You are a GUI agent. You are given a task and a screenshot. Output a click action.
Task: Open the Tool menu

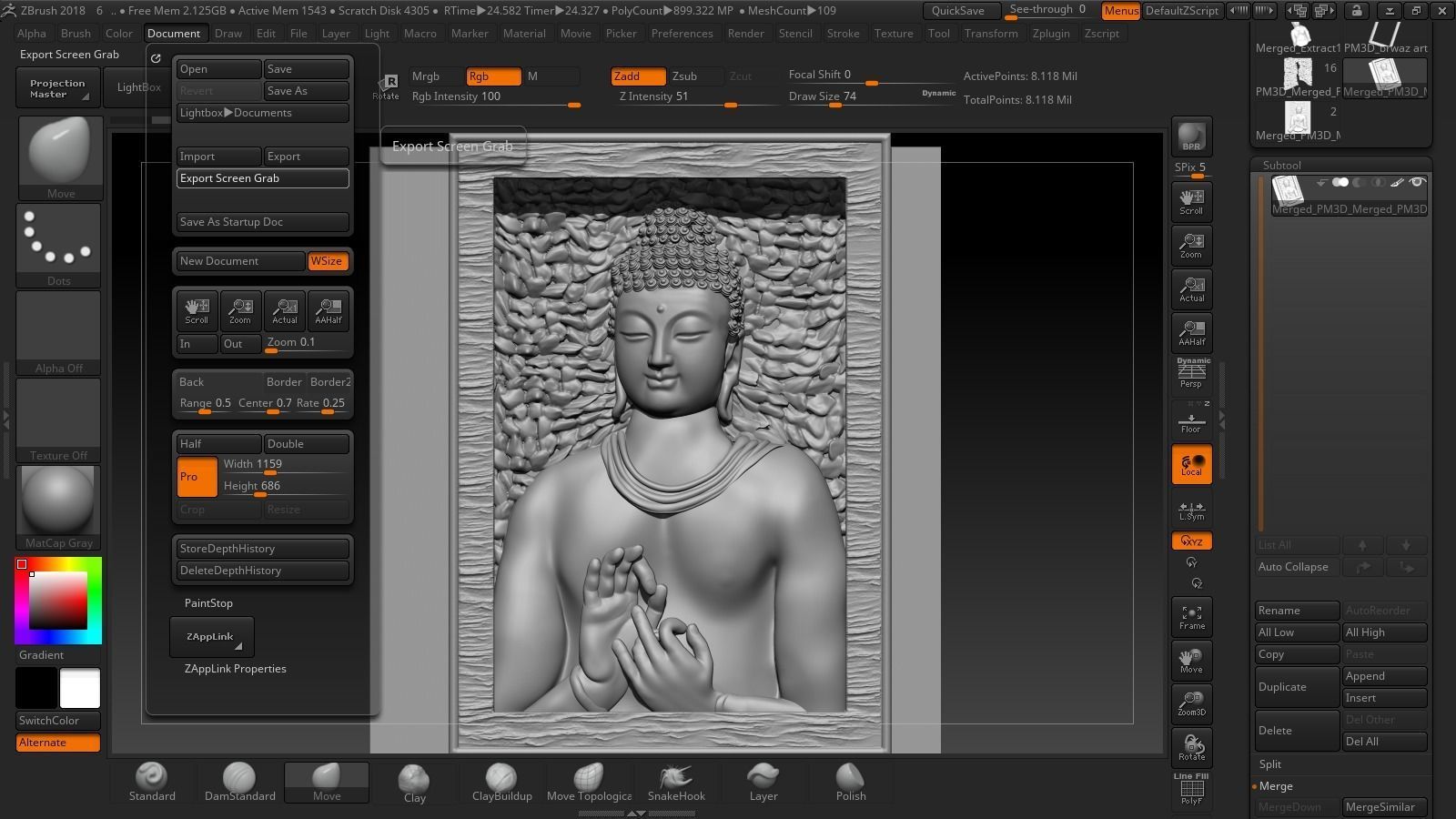point(938,34)
